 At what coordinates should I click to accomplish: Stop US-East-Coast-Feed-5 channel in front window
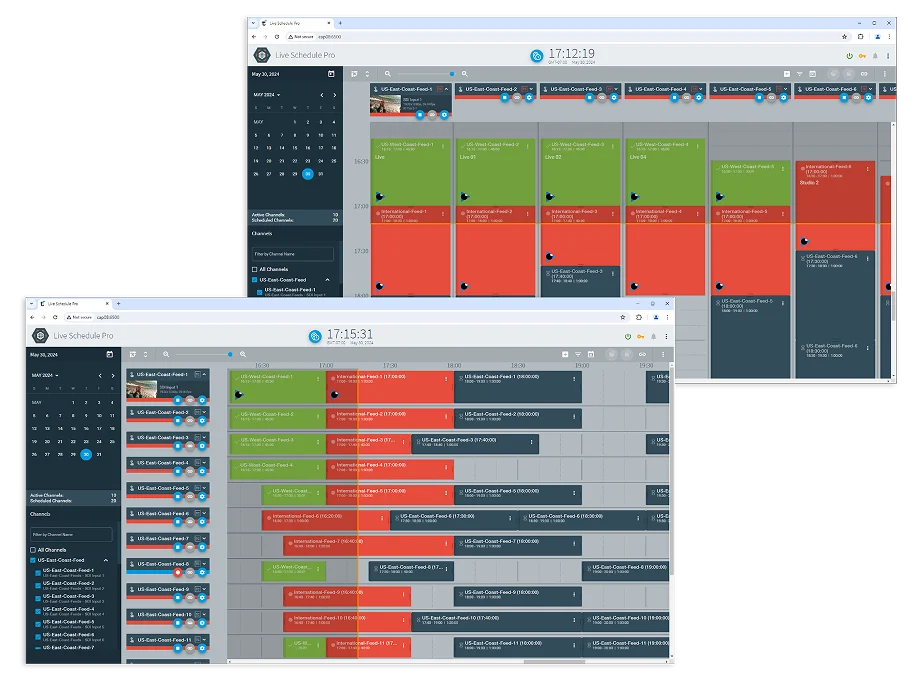pos(178,496)
